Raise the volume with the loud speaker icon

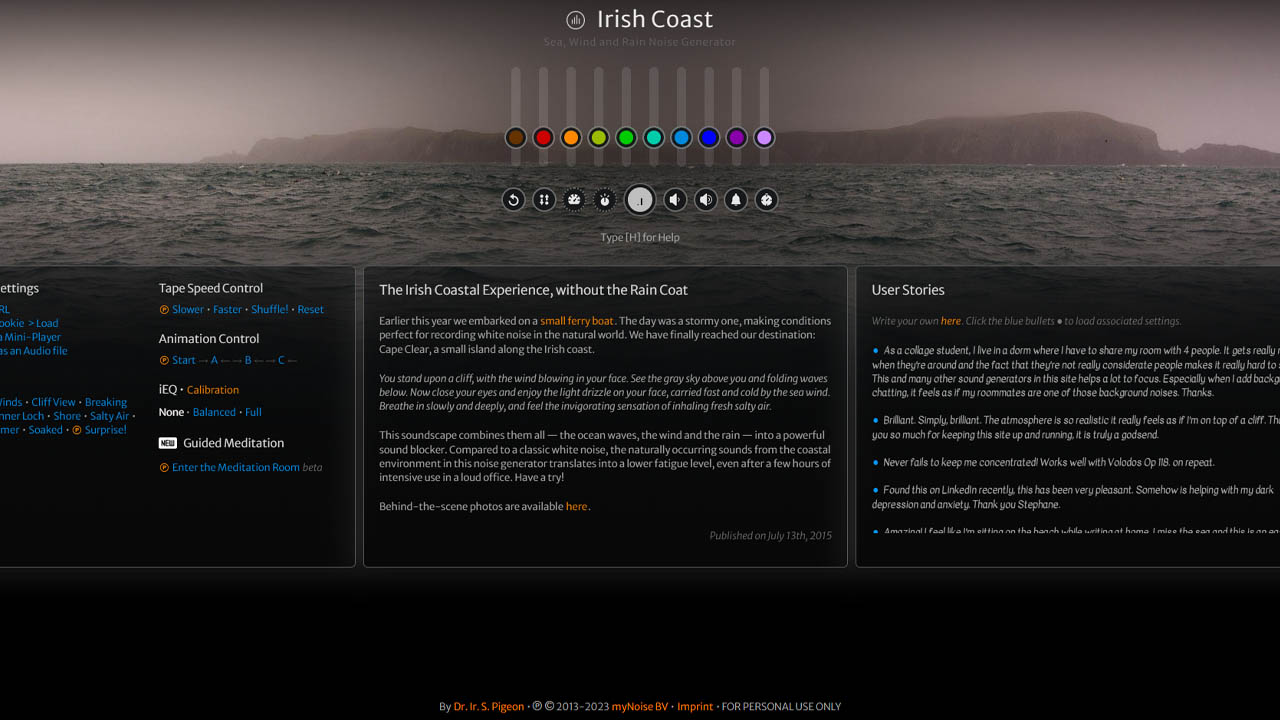(x=706, y=200)
